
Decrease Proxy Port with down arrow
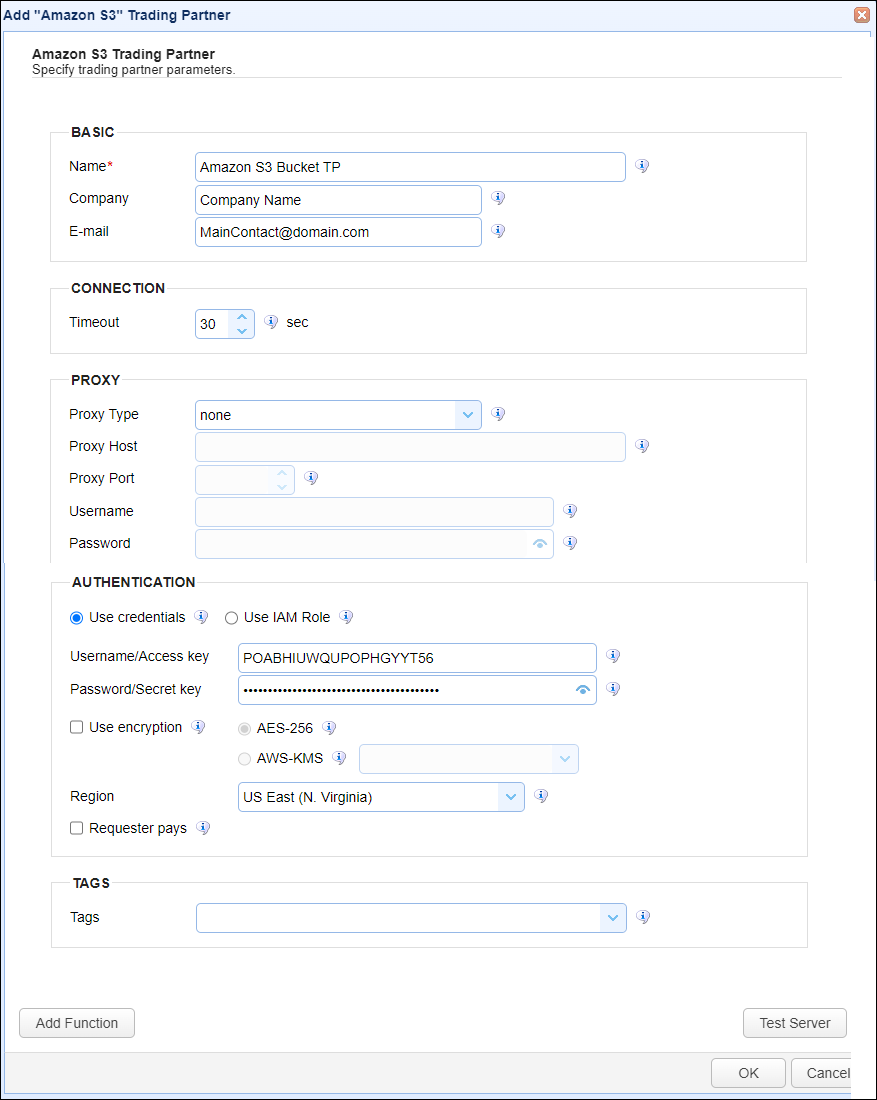282,487
